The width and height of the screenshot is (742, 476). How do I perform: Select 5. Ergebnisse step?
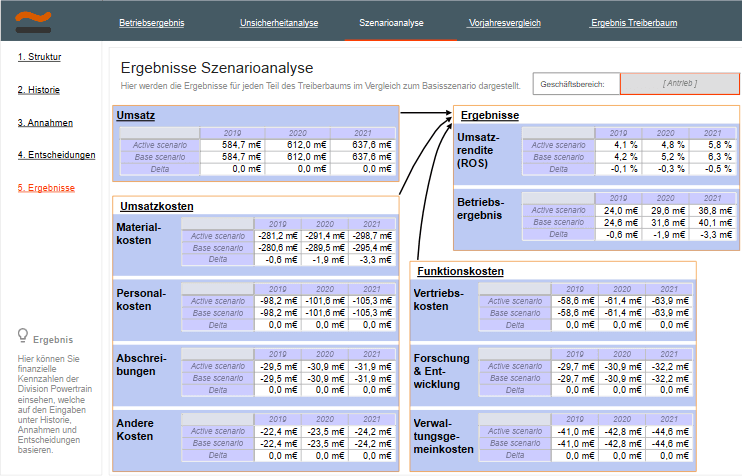pos(46,188)
